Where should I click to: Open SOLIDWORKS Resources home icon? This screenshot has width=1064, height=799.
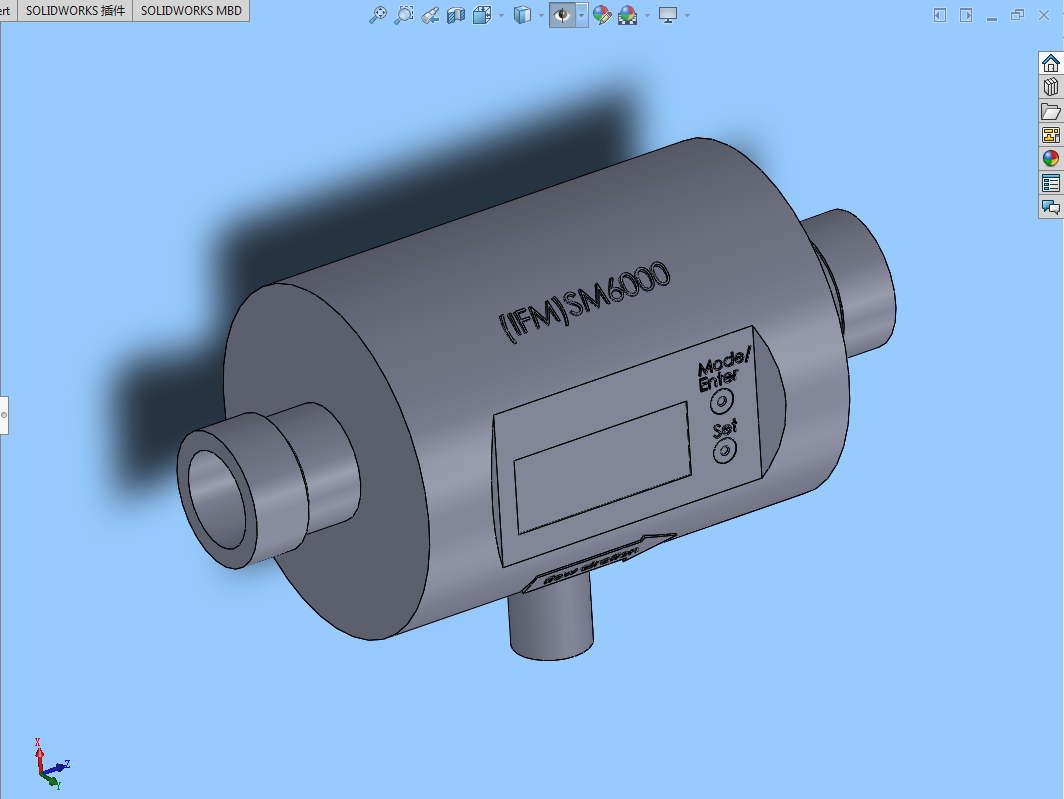tap(1050, 63)
